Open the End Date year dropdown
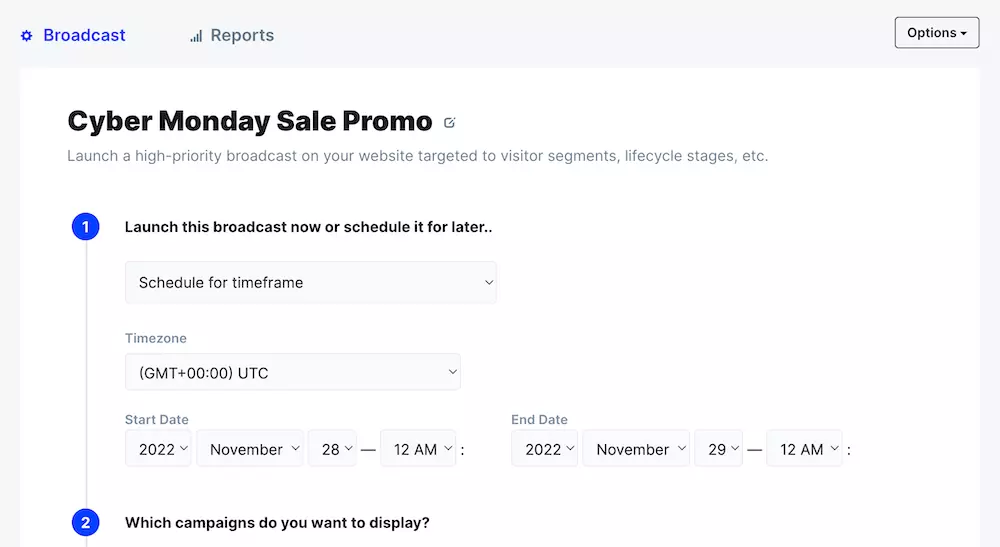The image size is (1000, 547). point(544,449)
